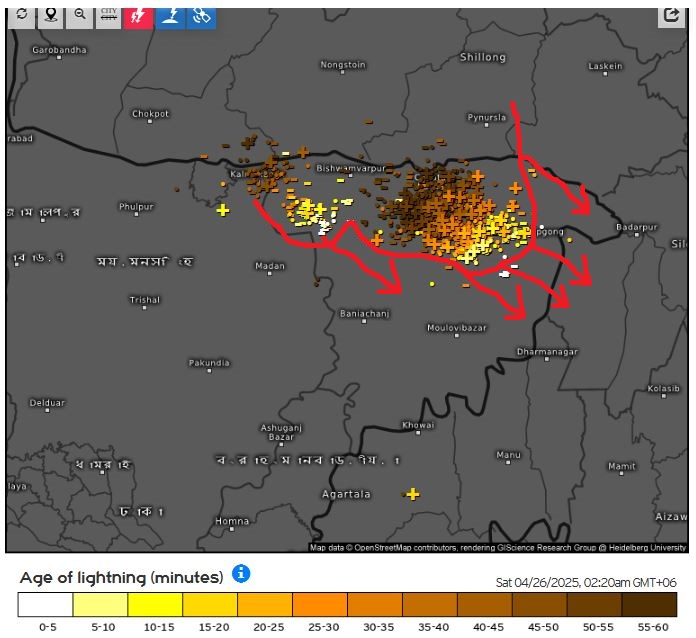Open the GIScience Research Group link
The width and height of the screenshot is (696, 638).
tap(541, 548)
